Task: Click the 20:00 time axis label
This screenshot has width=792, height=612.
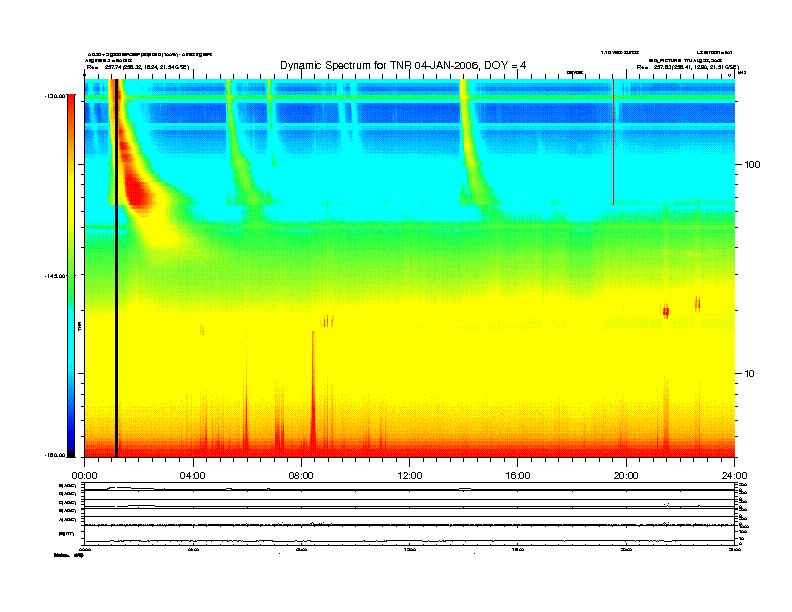Action: point(626,476)
